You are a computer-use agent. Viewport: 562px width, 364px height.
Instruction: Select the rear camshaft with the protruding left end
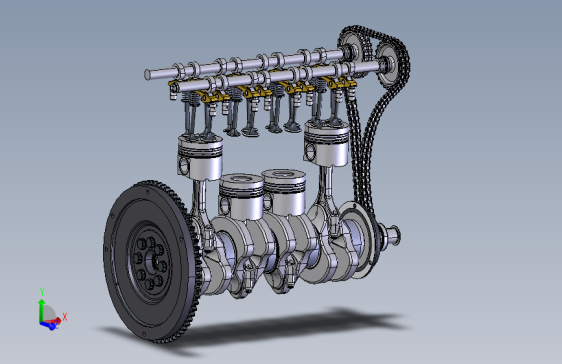(x=244, y=65)
